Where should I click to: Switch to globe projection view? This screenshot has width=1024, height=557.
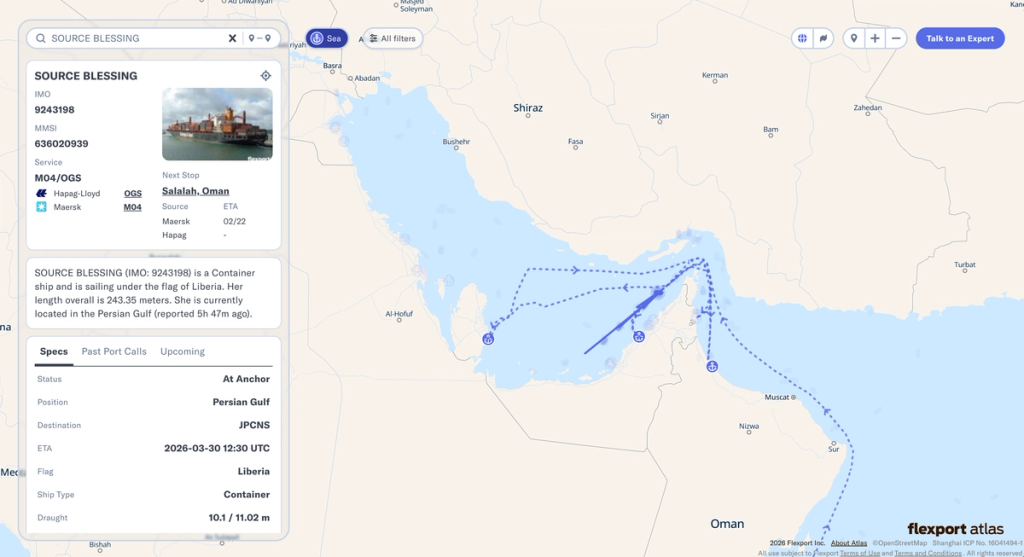802,39
